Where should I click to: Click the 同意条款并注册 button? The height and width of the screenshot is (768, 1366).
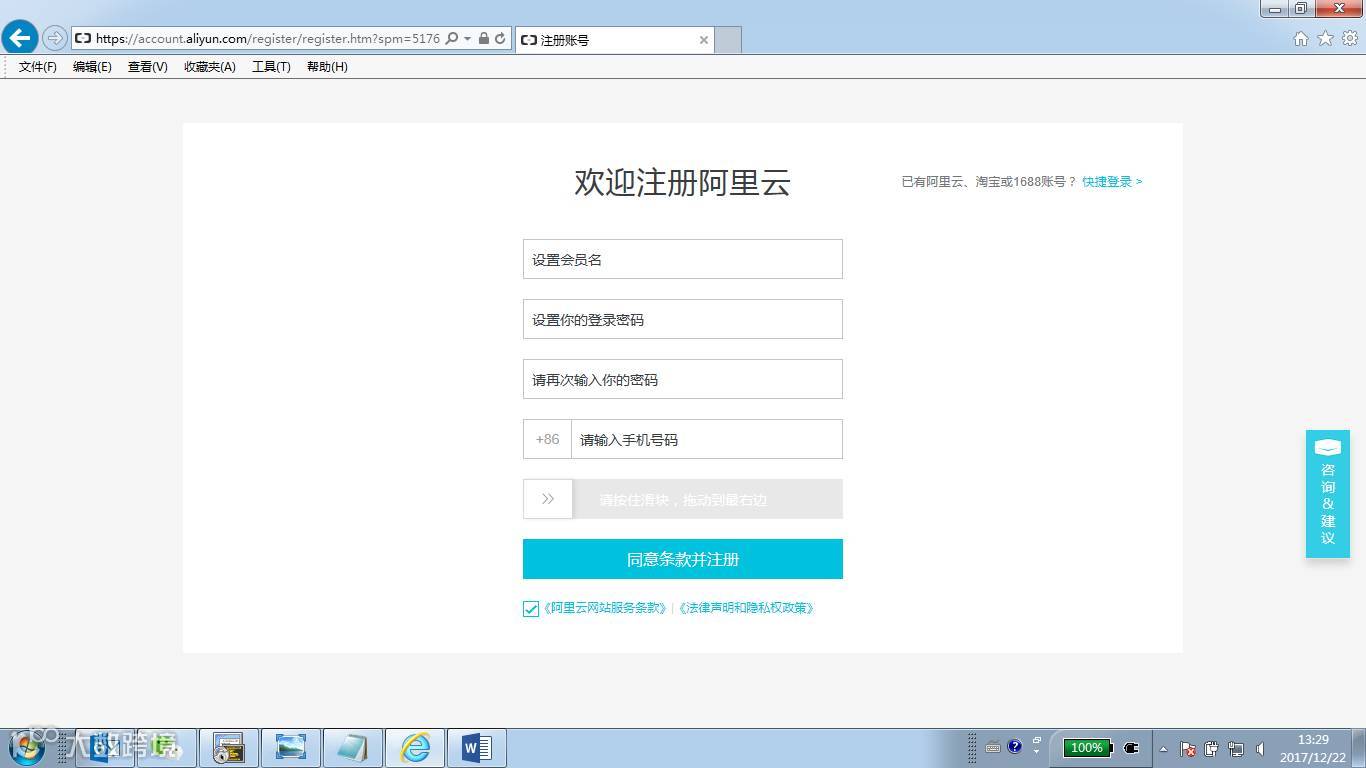coord(683,559)
